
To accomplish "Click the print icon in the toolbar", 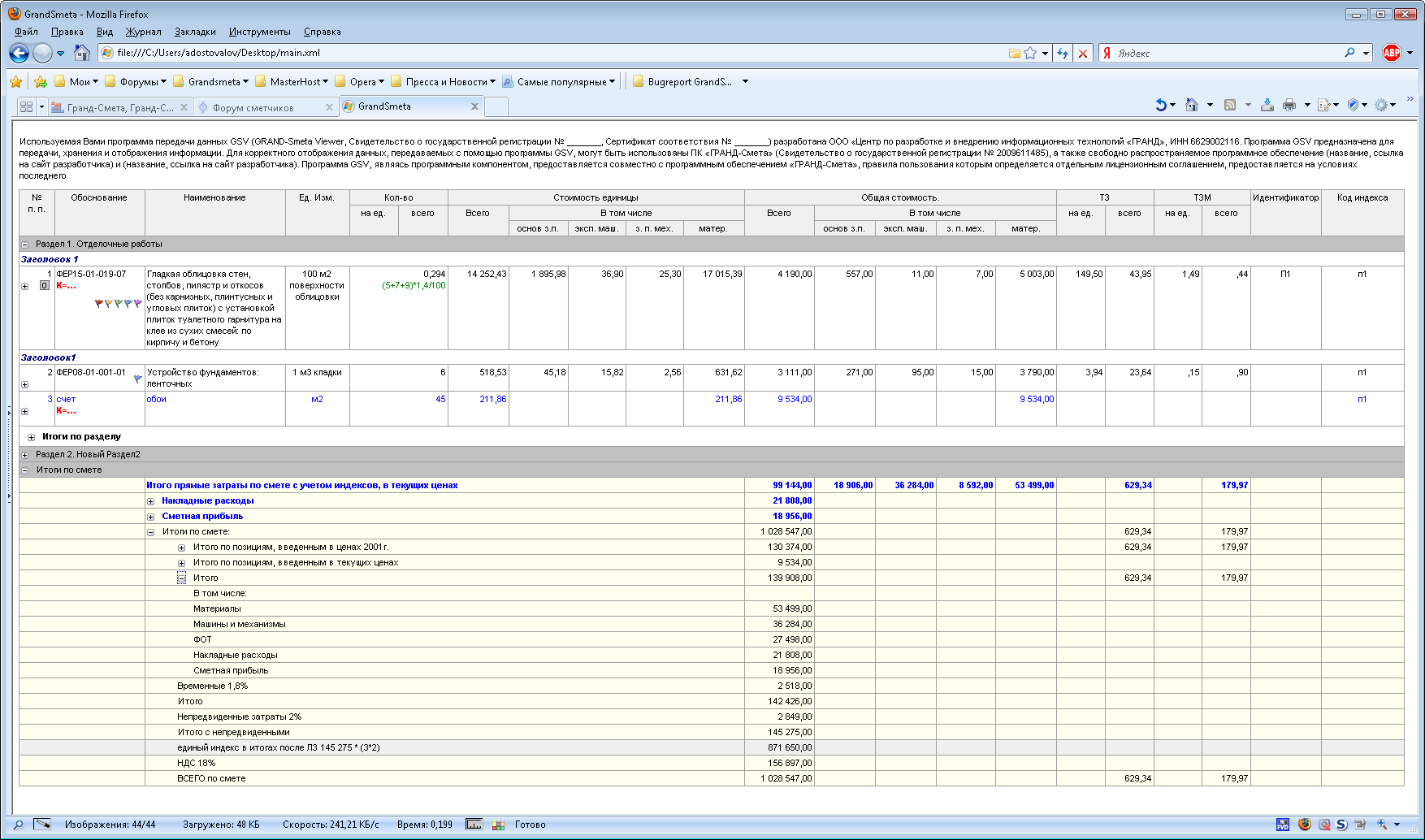I will [x=1289, y=105].
